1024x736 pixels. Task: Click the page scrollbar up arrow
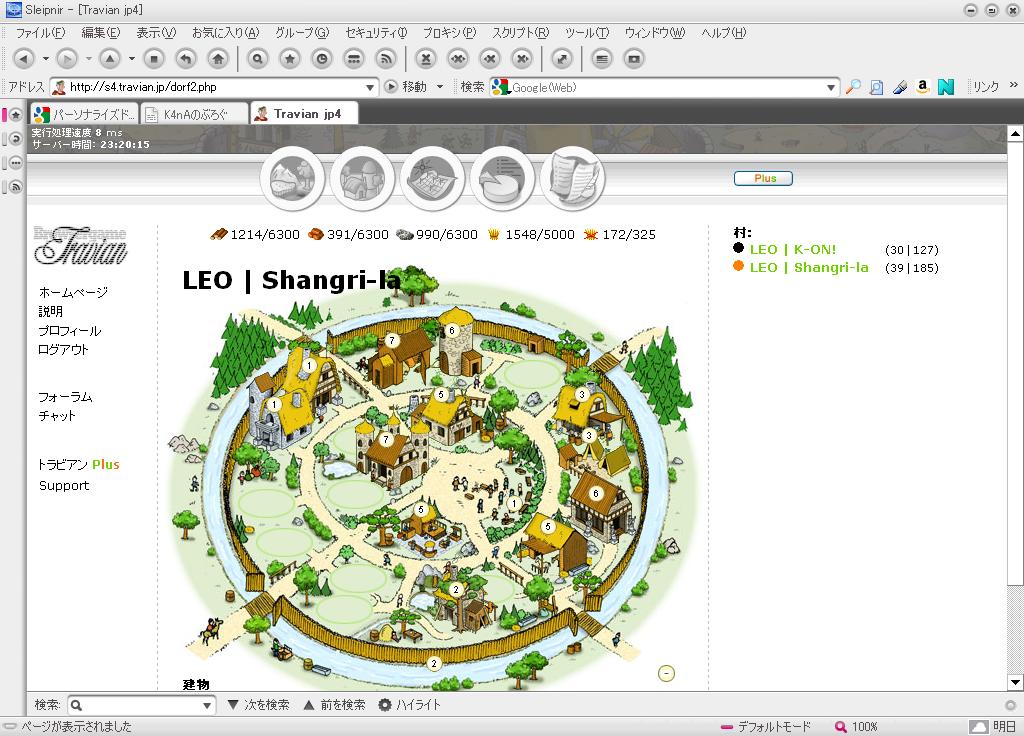click(1015, 134)
